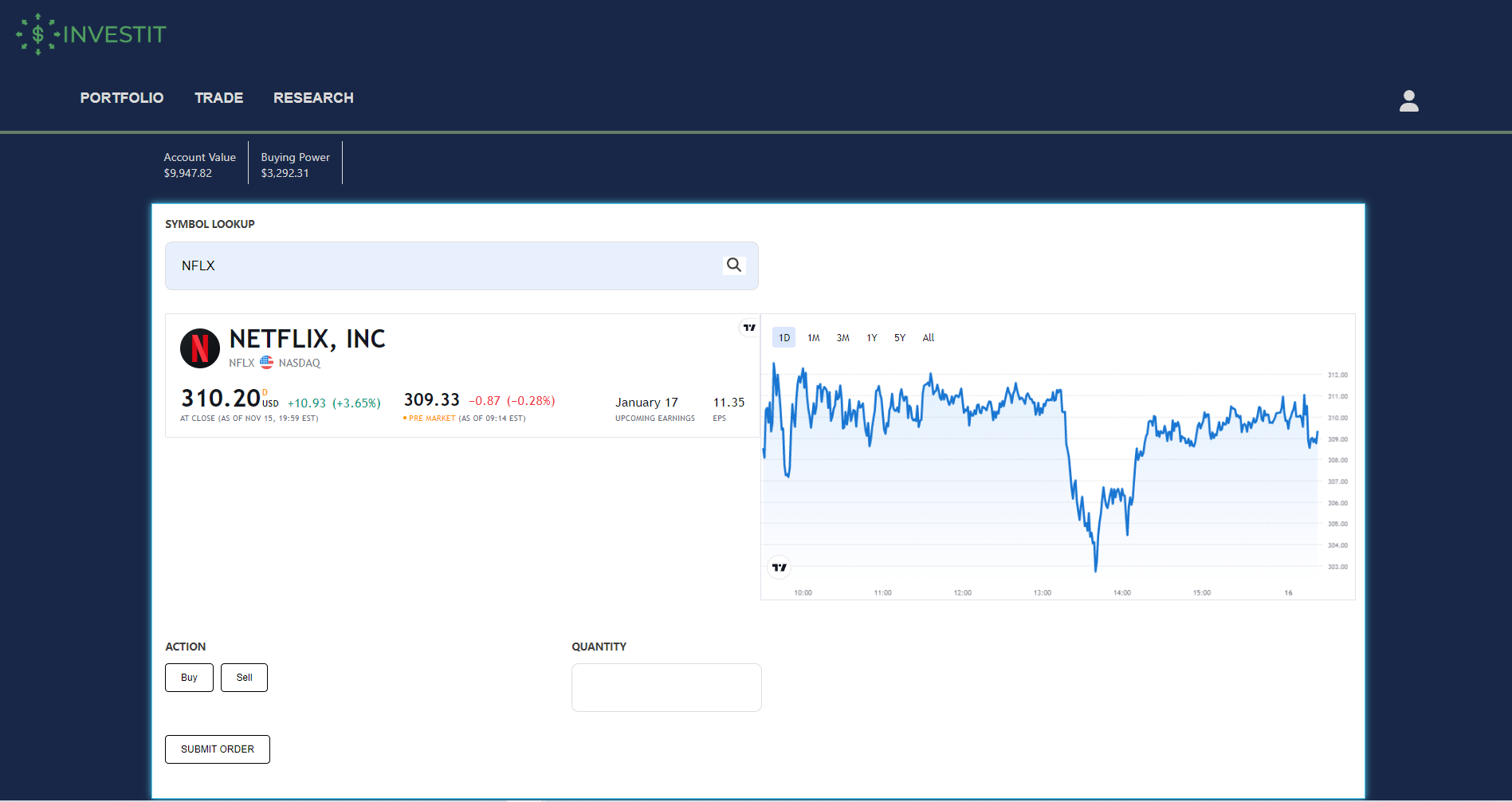Open the Portfolio menu
Image resolution: width=1512 pixels, height=802 pixels.
[x=122, y=97]
